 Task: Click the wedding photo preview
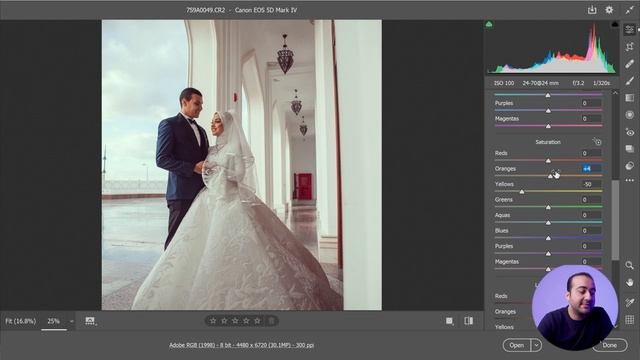(x=242, y=165)
